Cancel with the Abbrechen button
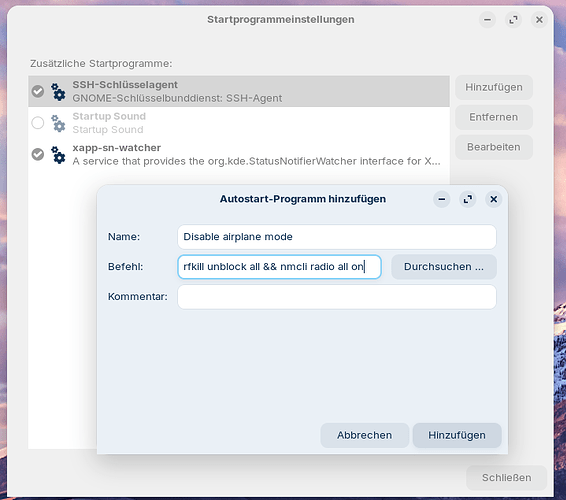 tap(365, 435)
